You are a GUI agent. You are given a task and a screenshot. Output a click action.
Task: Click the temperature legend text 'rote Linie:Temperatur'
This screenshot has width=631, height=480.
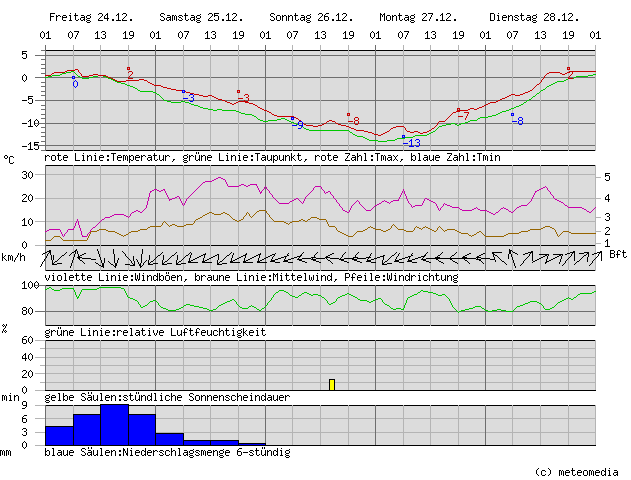107,157
